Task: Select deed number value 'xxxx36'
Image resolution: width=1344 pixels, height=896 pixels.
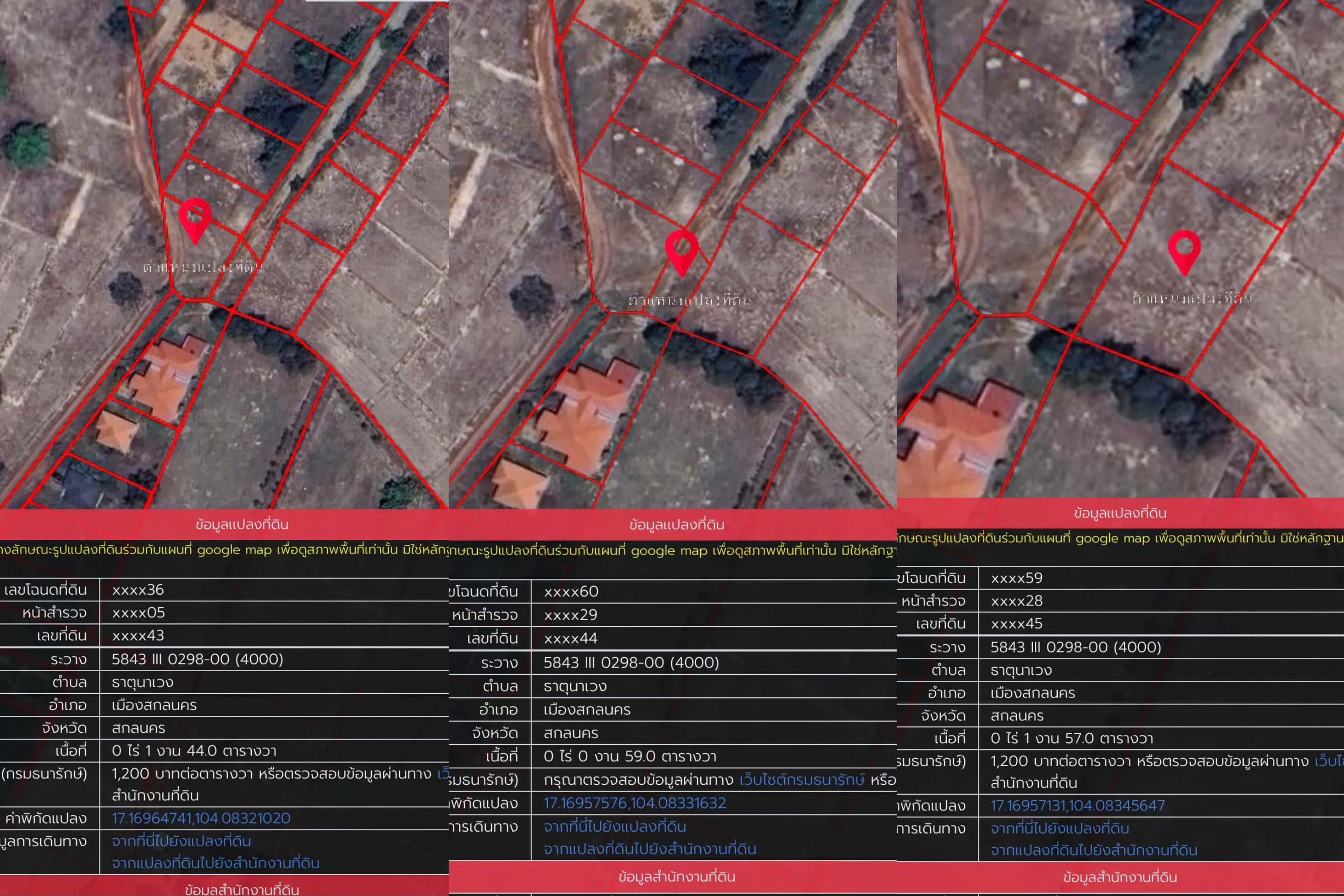Action: [138, 590]
